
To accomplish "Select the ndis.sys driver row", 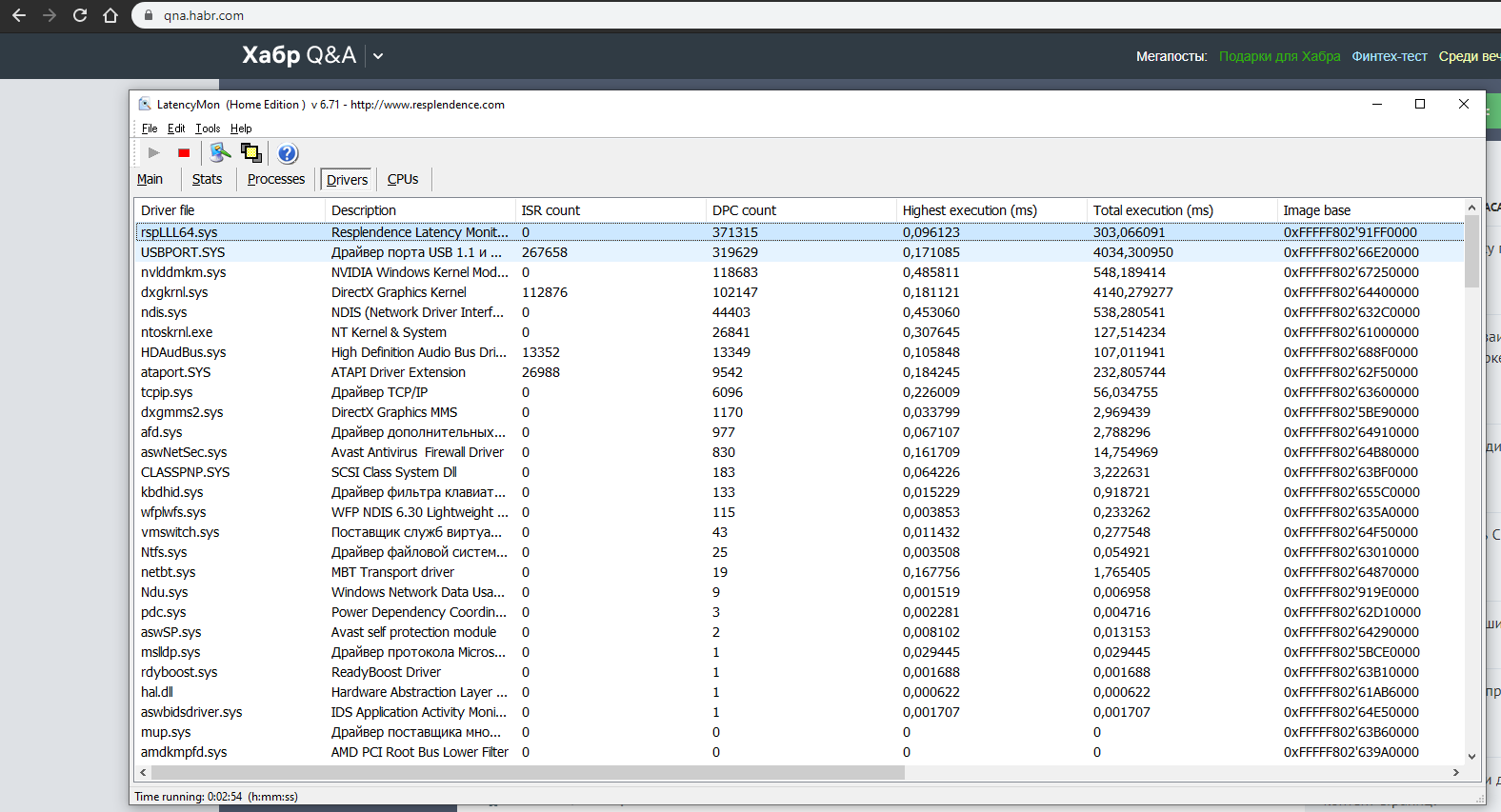I will pyautogui.click(x=800, y=312).
